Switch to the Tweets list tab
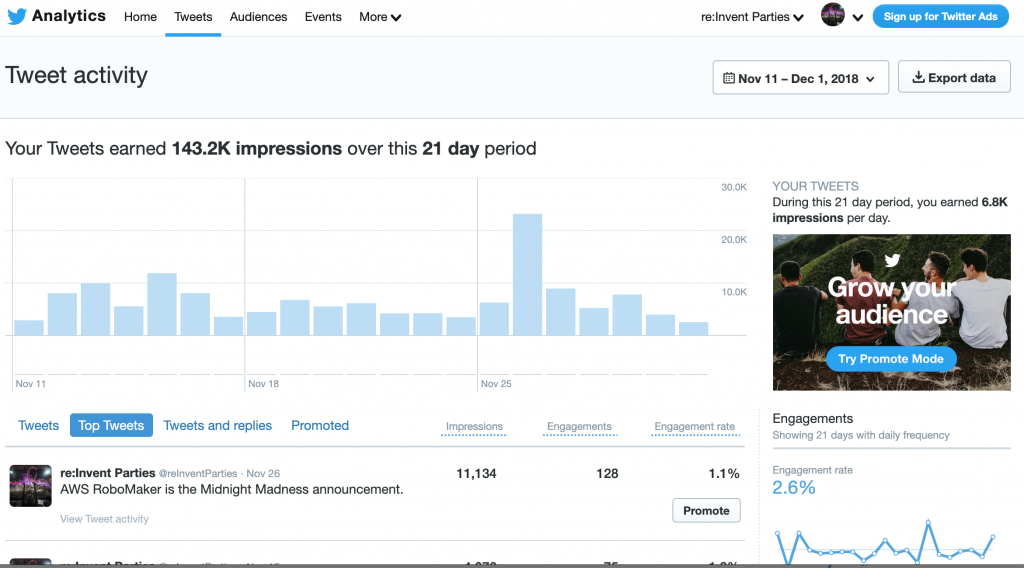1024x568 pixels. (x=39, y=425)
